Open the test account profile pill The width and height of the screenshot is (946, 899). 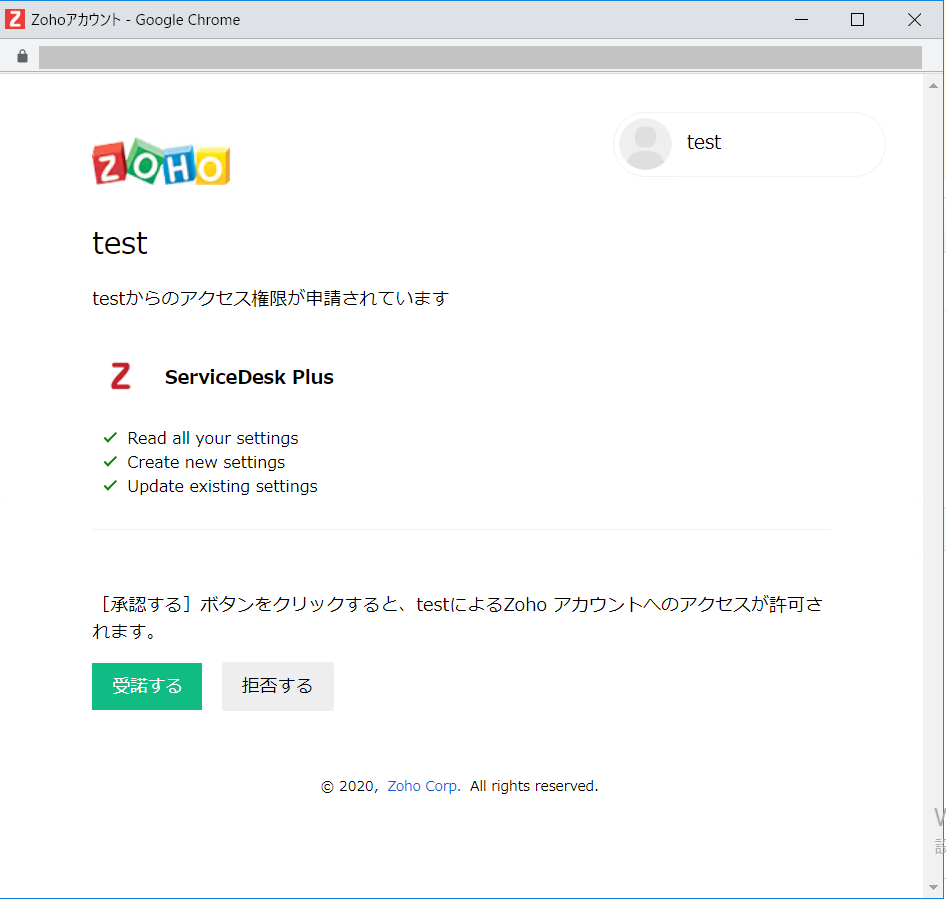[x=749, y=144]
